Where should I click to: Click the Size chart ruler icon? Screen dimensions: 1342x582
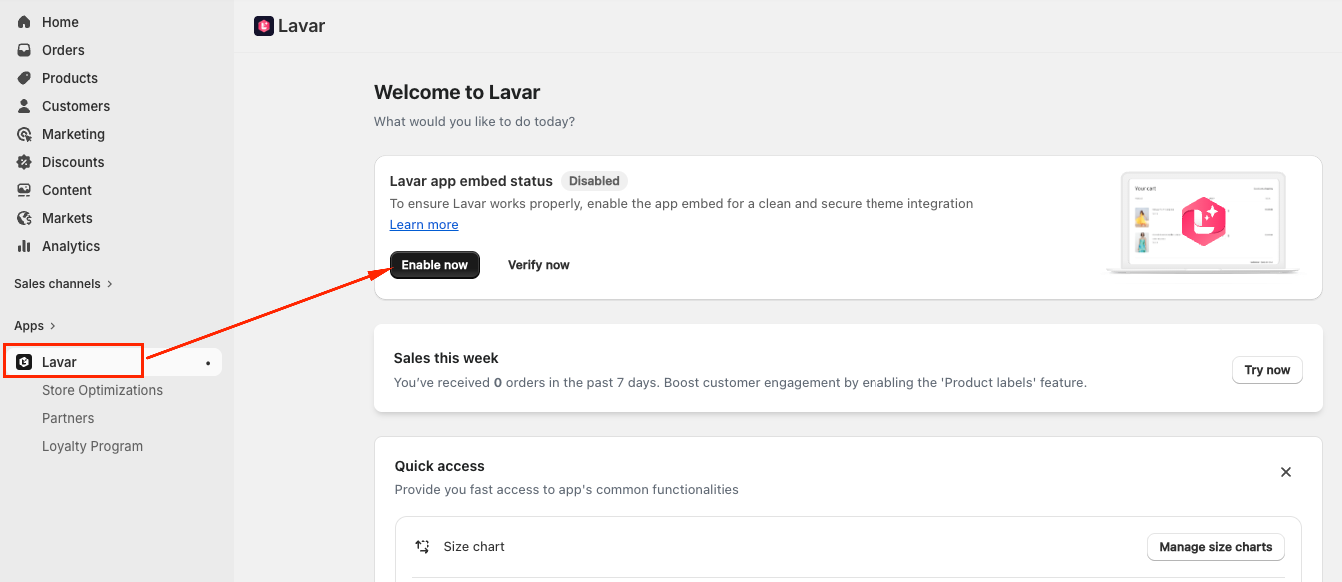(x=423, y=547)
